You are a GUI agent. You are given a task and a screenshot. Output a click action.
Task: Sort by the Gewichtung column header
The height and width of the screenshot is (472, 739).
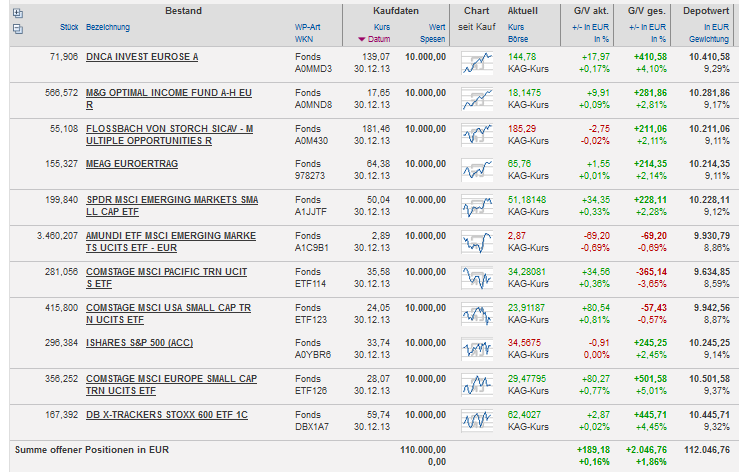(709, 39)
